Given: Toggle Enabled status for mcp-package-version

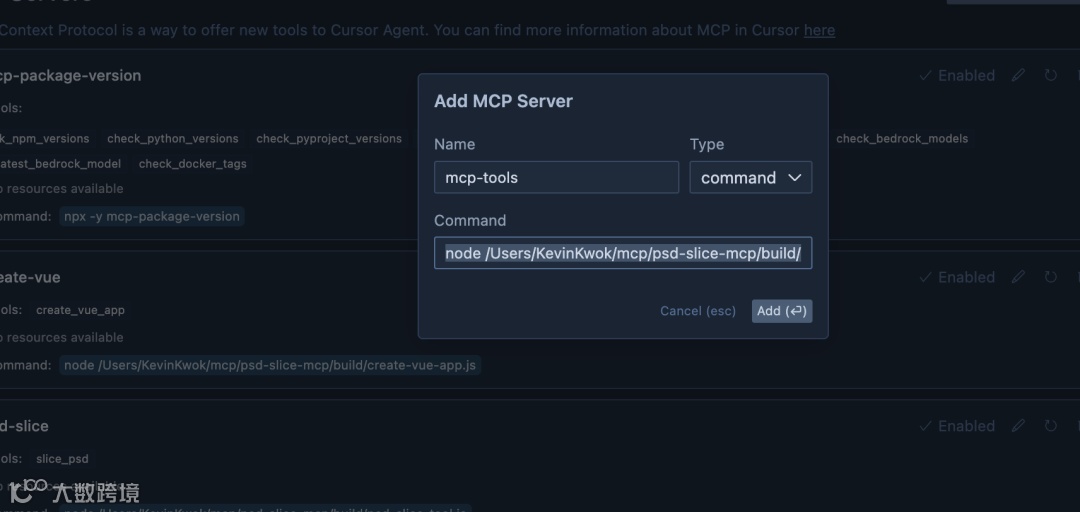Looking at the screenshot, I should 957,75.
